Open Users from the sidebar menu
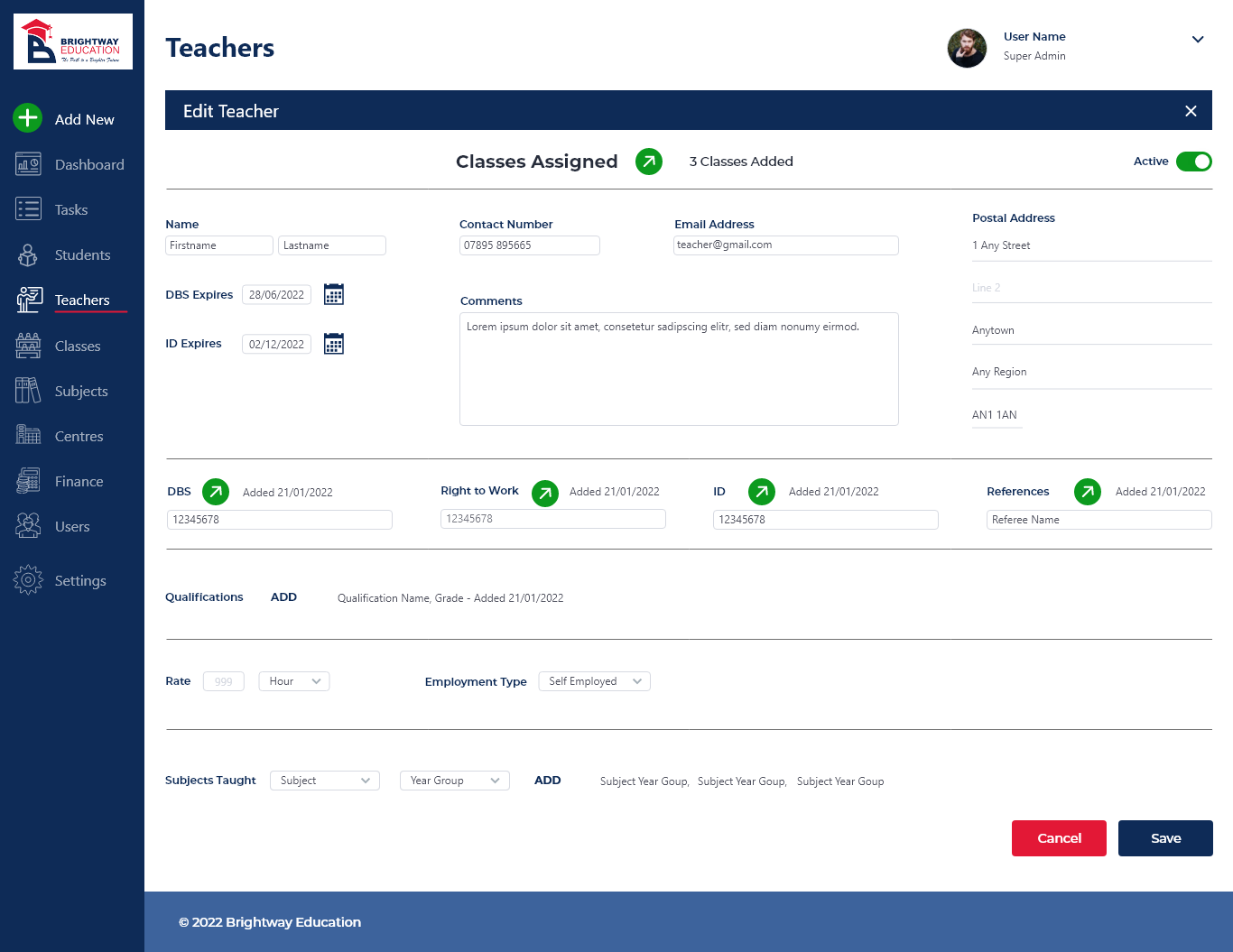 coord(72,526)
